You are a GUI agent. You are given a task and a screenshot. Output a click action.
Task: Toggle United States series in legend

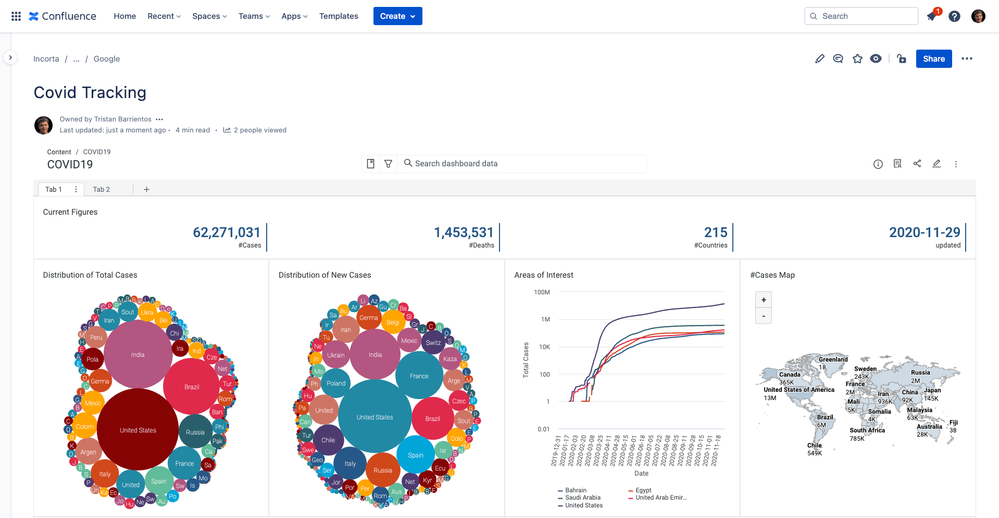tap(580, 505)
